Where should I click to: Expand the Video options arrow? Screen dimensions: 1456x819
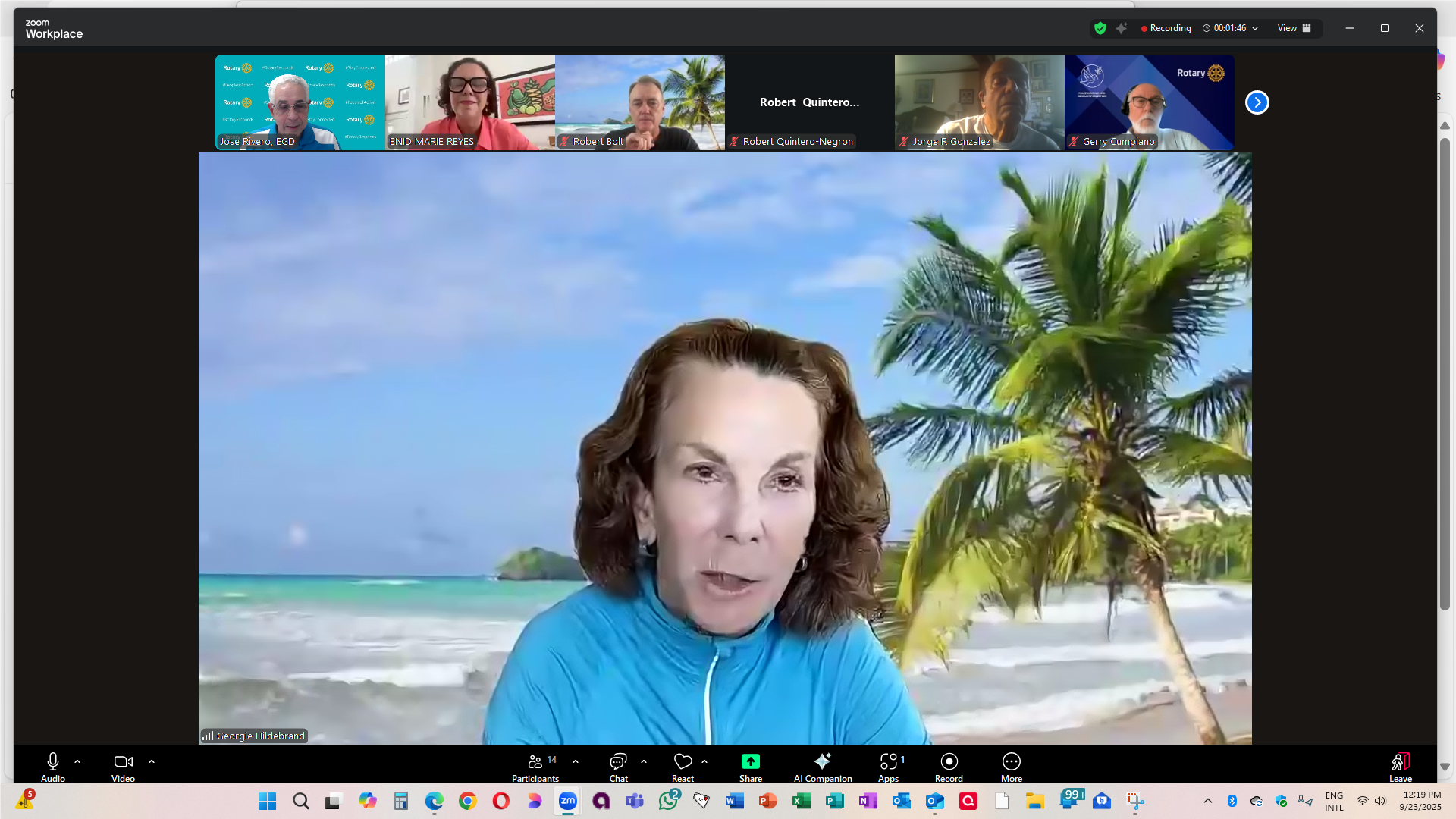tap(152, 761)
